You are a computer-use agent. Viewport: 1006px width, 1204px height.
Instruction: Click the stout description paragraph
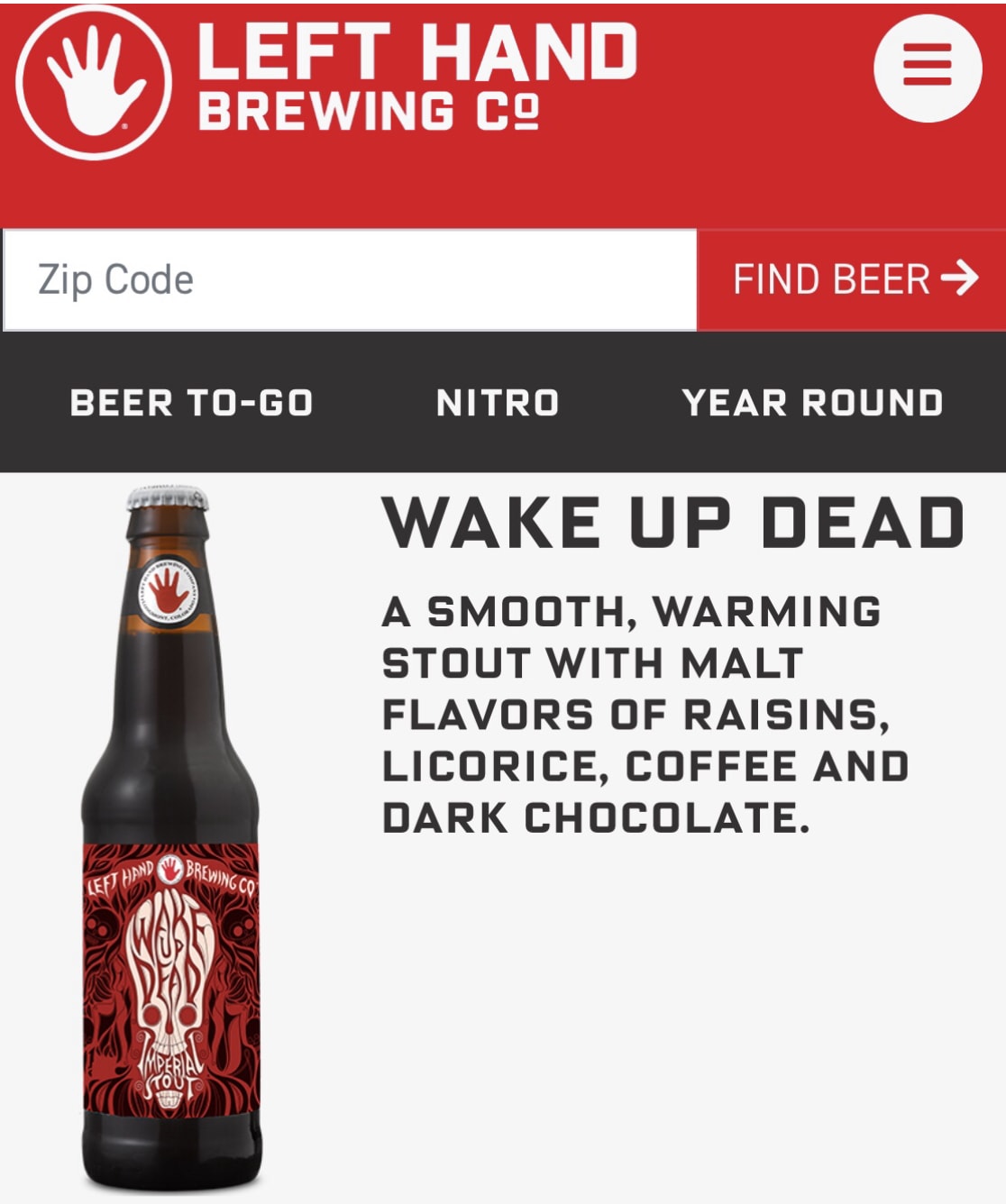pyautogui.click(x=645, y=715)
